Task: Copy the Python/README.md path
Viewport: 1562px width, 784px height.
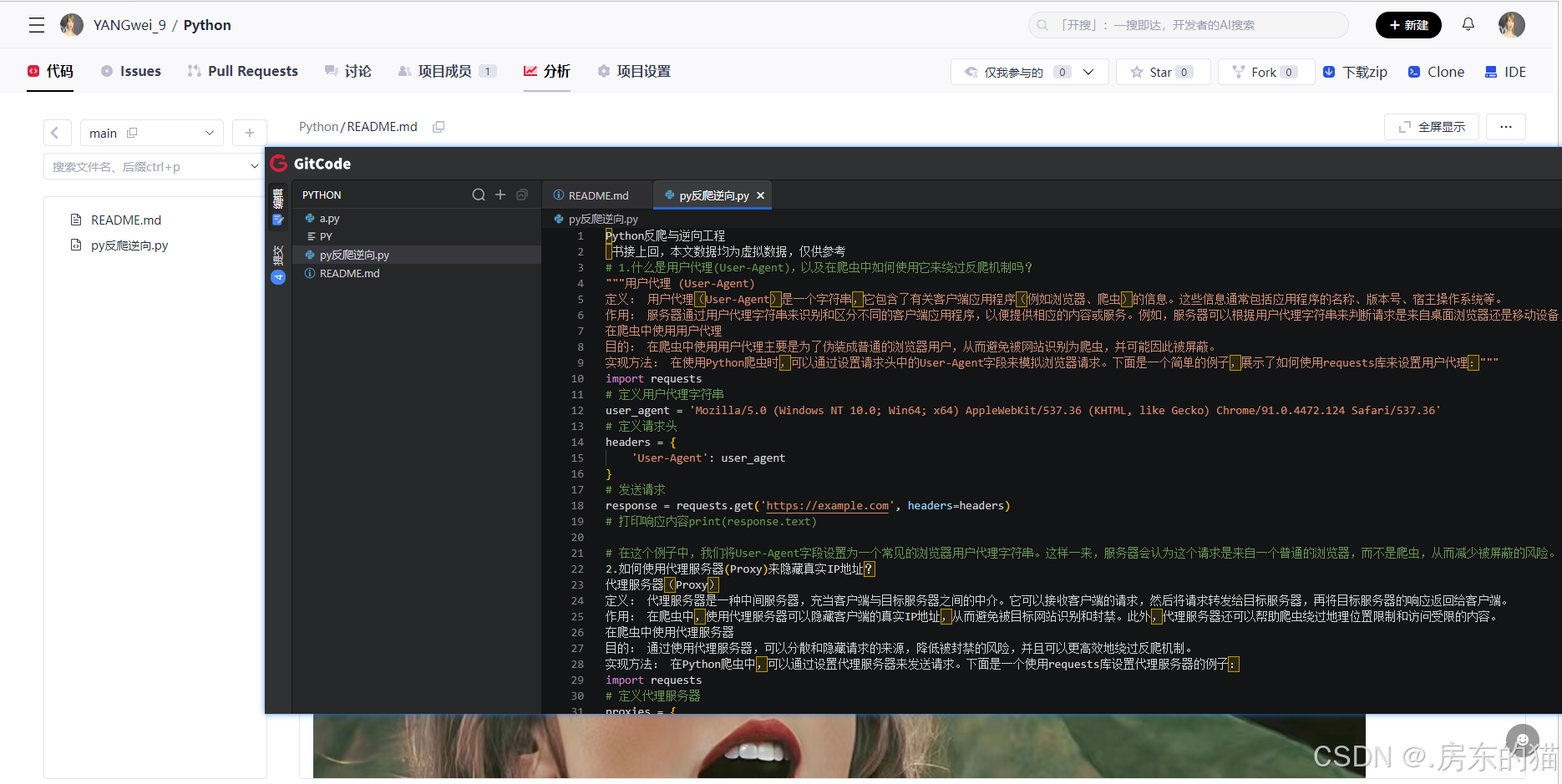Action: pyautogui.click(x=439, y=127)
